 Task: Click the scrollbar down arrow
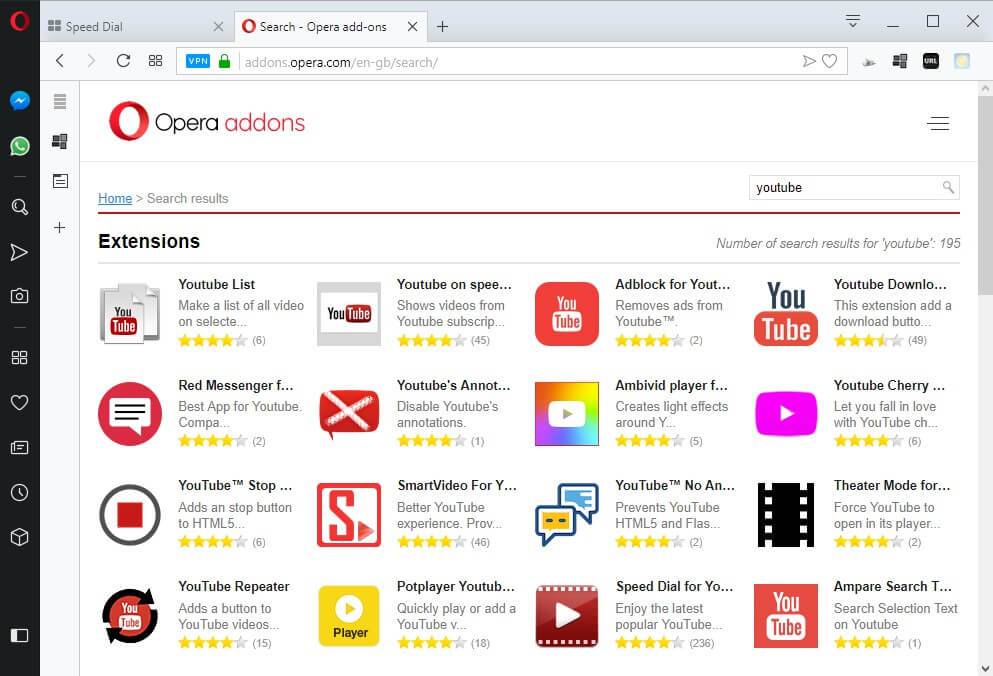(985, 668)
